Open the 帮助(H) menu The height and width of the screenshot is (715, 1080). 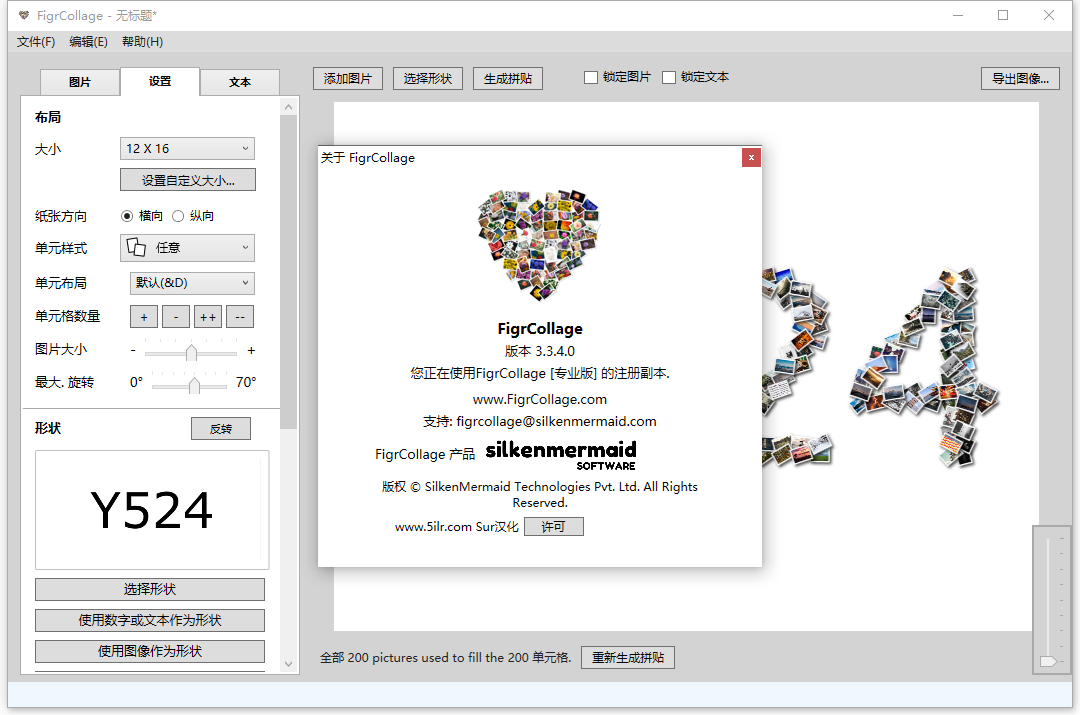(x=143, y=42)
